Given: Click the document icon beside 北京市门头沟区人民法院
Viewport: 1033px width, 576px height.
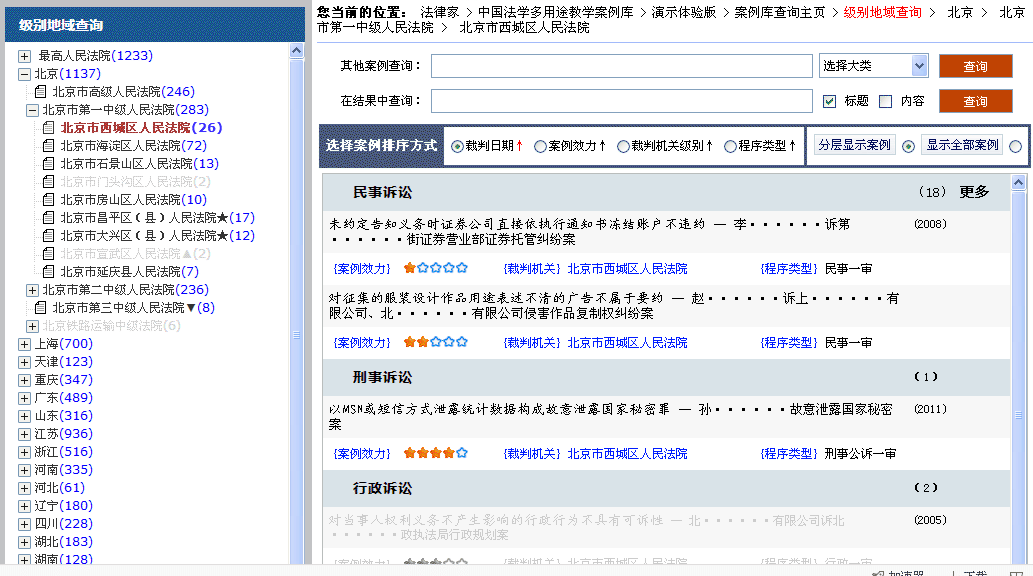Looking at the screenshot, I should (x=48, y=181).
